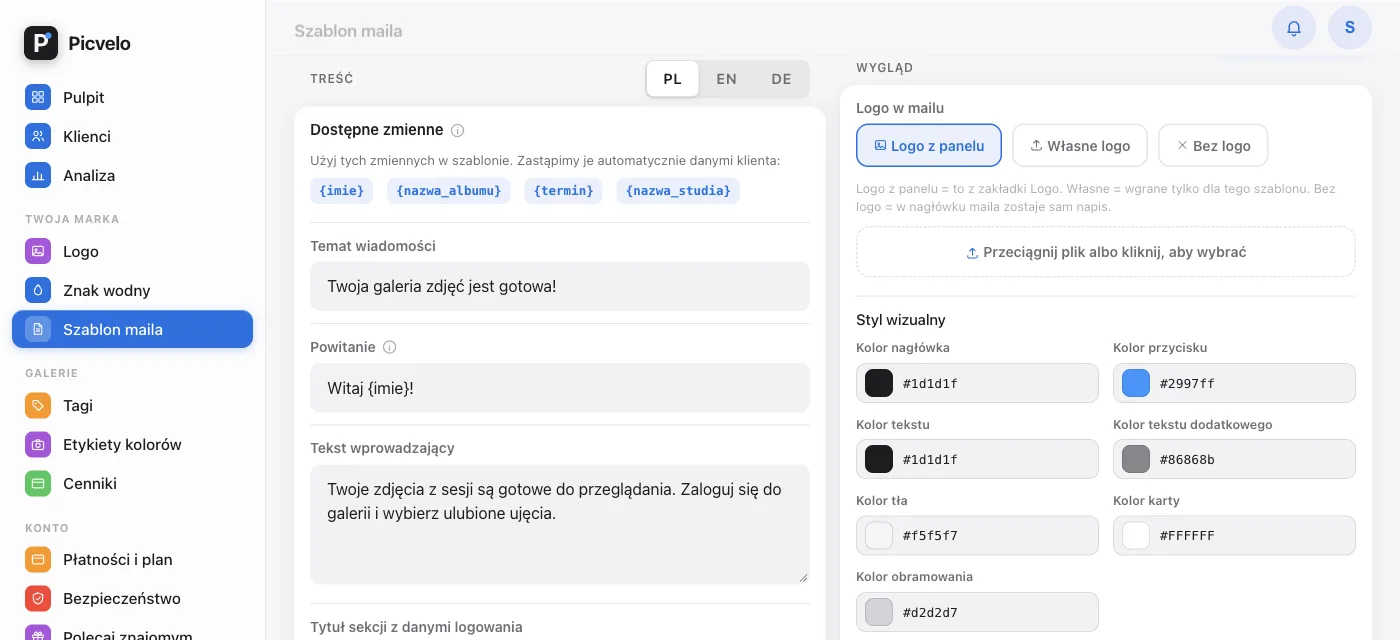Go to Cenniki
This screenshot has width=1400, height=640.
(132, 484)
